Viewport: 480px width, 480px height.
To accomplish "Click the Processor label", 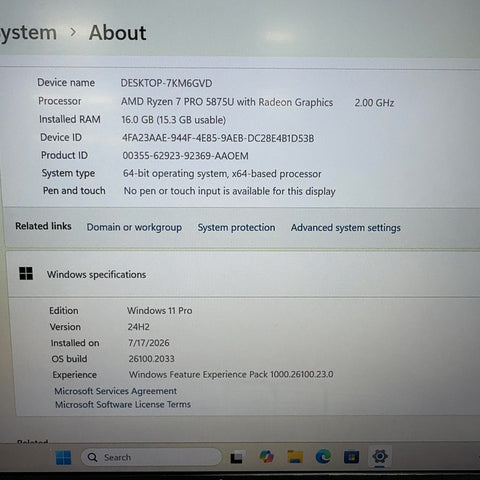I will point(60,101).
